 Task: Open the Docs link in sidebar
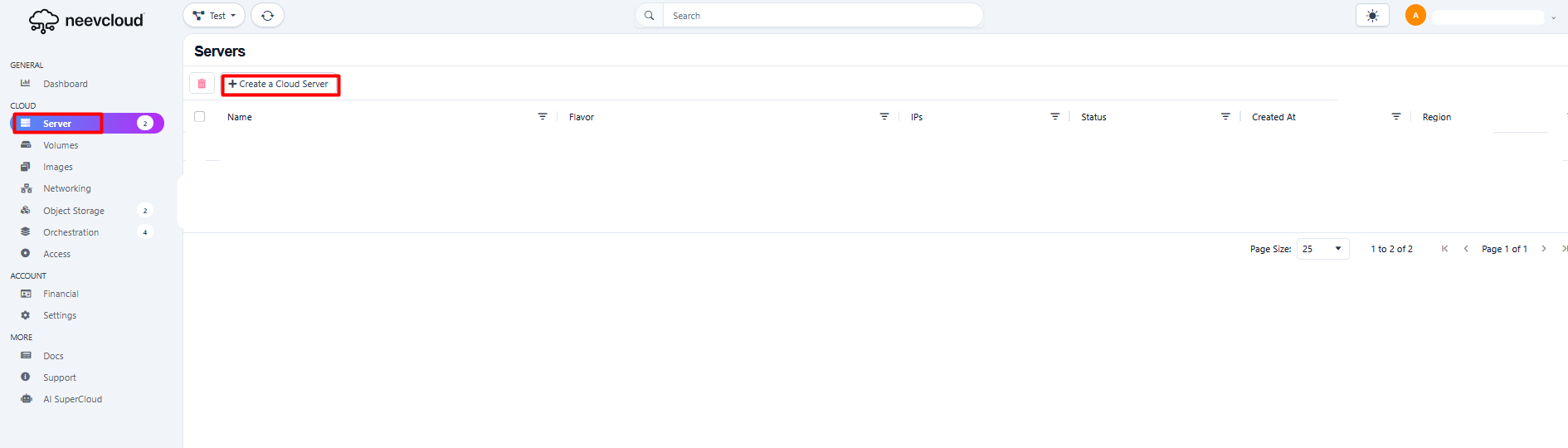click(x=53, y=356)
